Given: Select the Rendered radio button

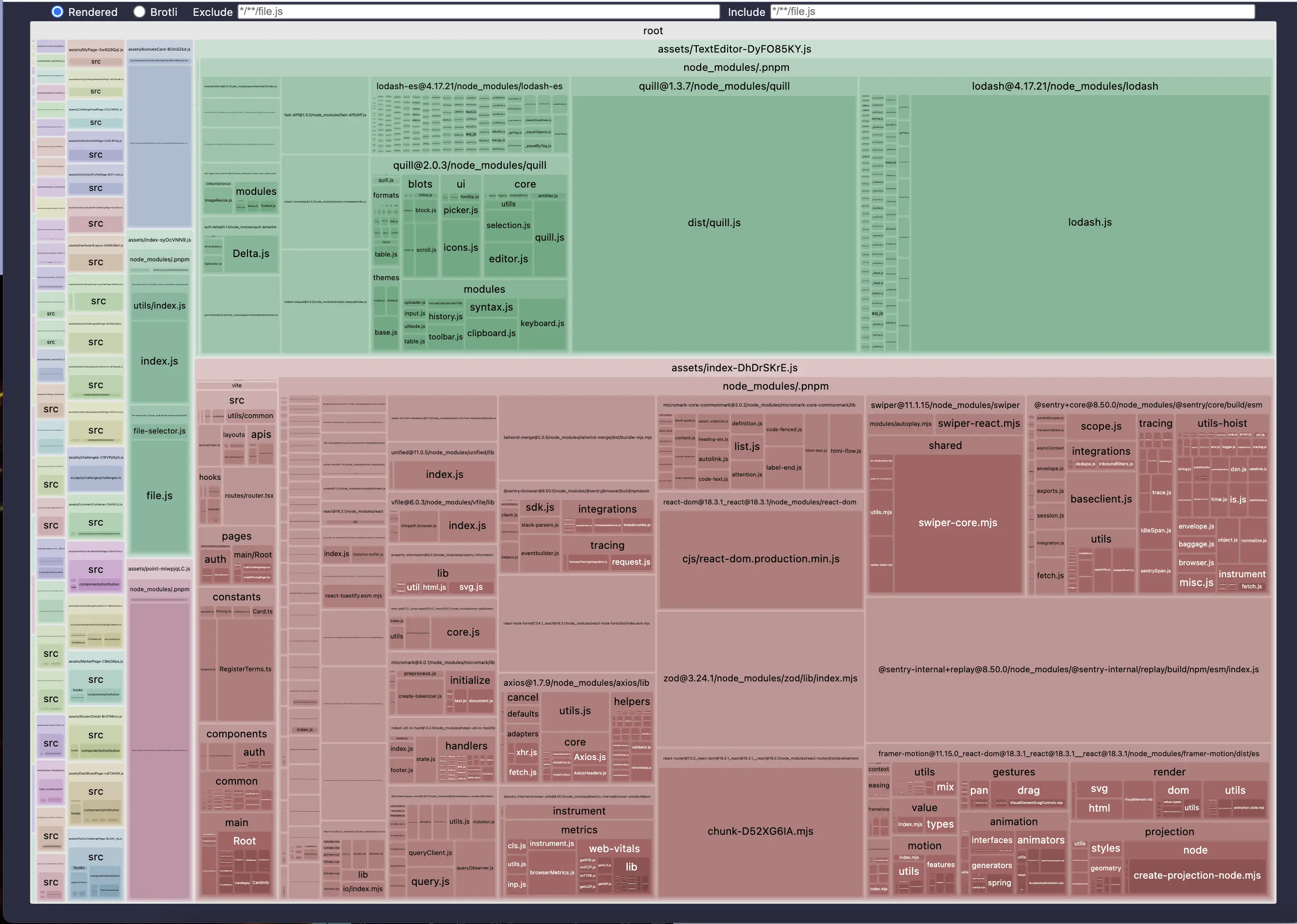Looking at the screenshot, I should (57, 12).
